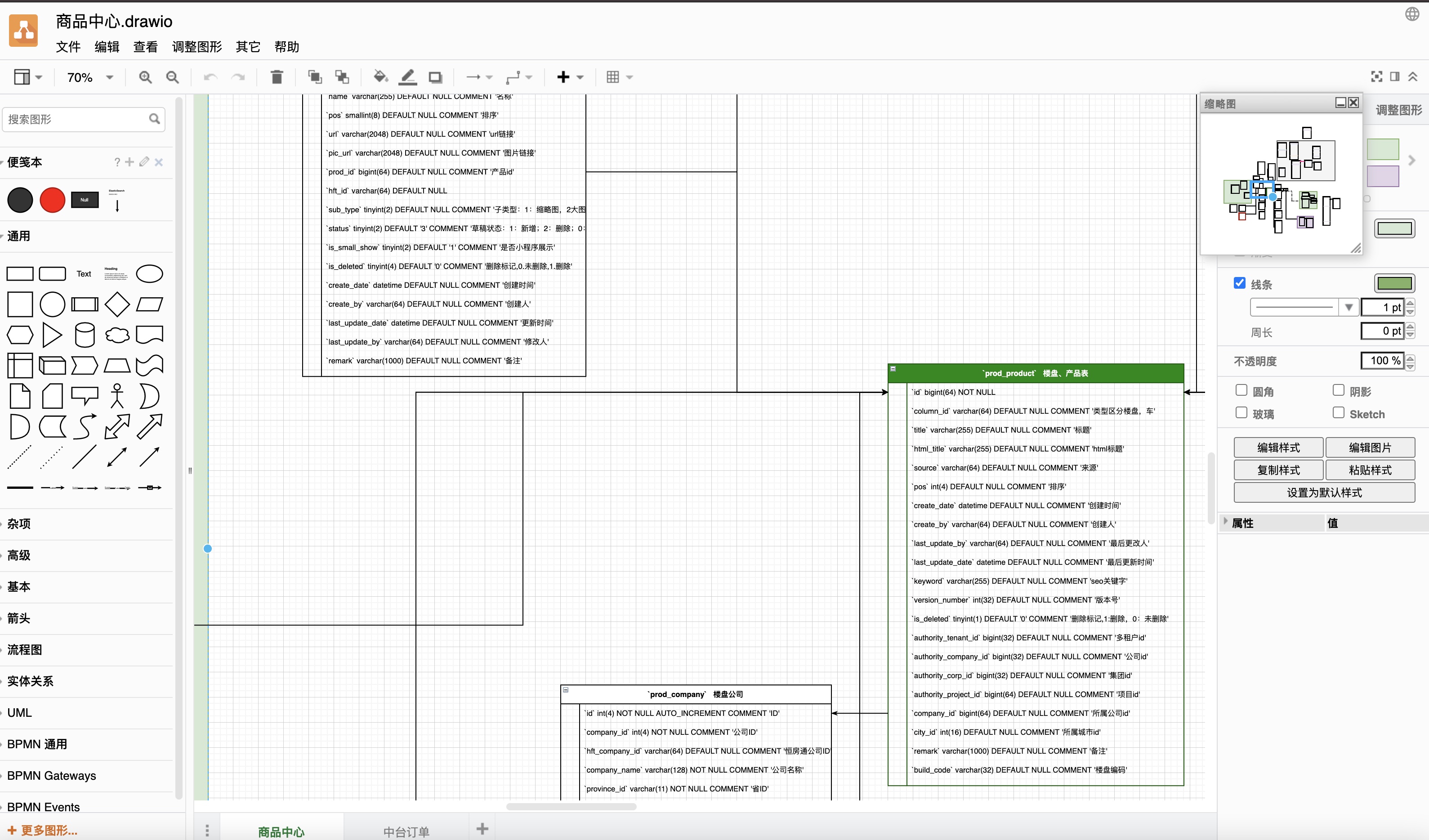This screenshot has height=840, width=1429.
Task: Enable the 玻璃 glass checkbox
Action: [1241, 412]
